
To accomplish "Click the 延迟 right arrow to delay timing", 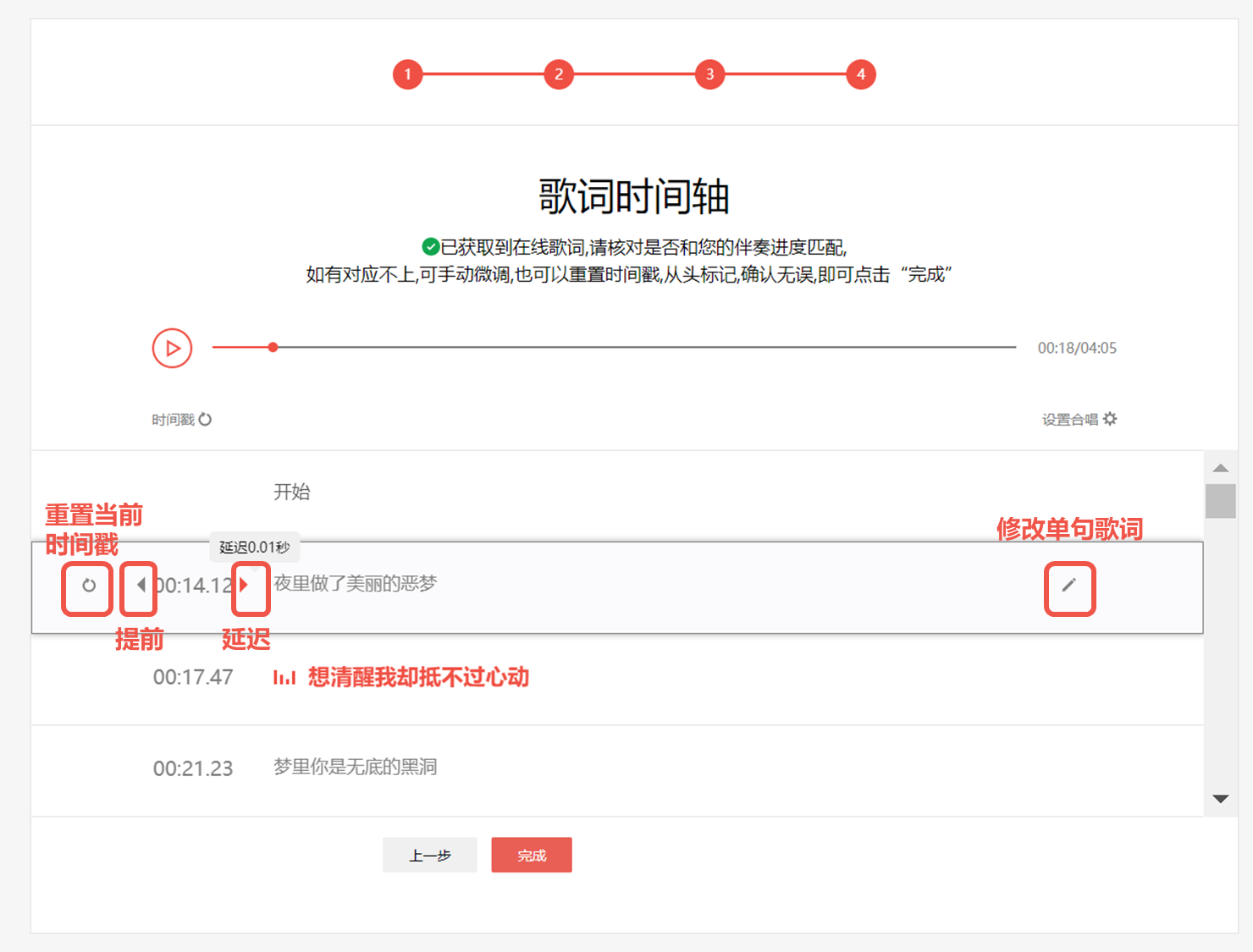I will (x=245, y=585).
